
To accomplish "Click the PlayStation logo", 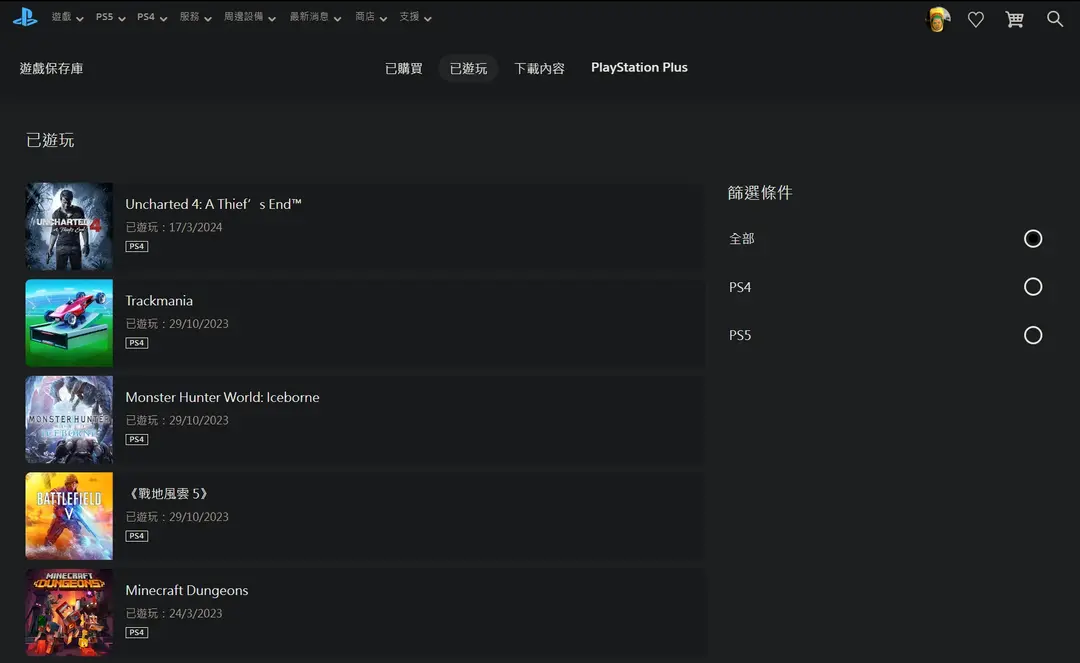I will [24, 16].
